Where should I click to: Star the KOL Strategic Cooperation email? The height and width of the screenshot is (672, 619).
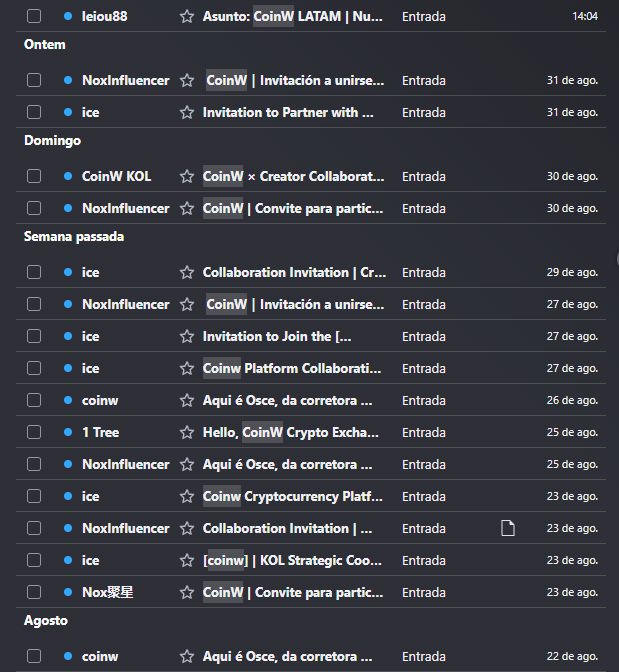[x=187, y=560]
